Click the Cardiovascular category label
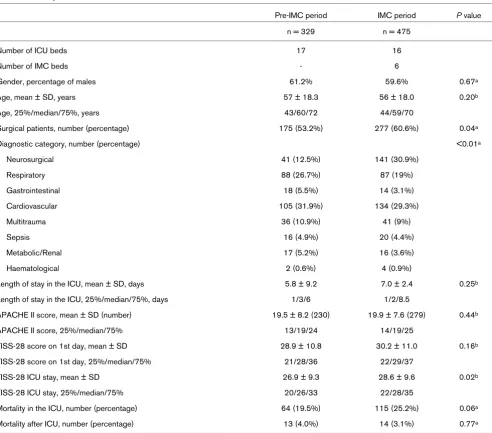492x433 pixels. coord(32,206)
